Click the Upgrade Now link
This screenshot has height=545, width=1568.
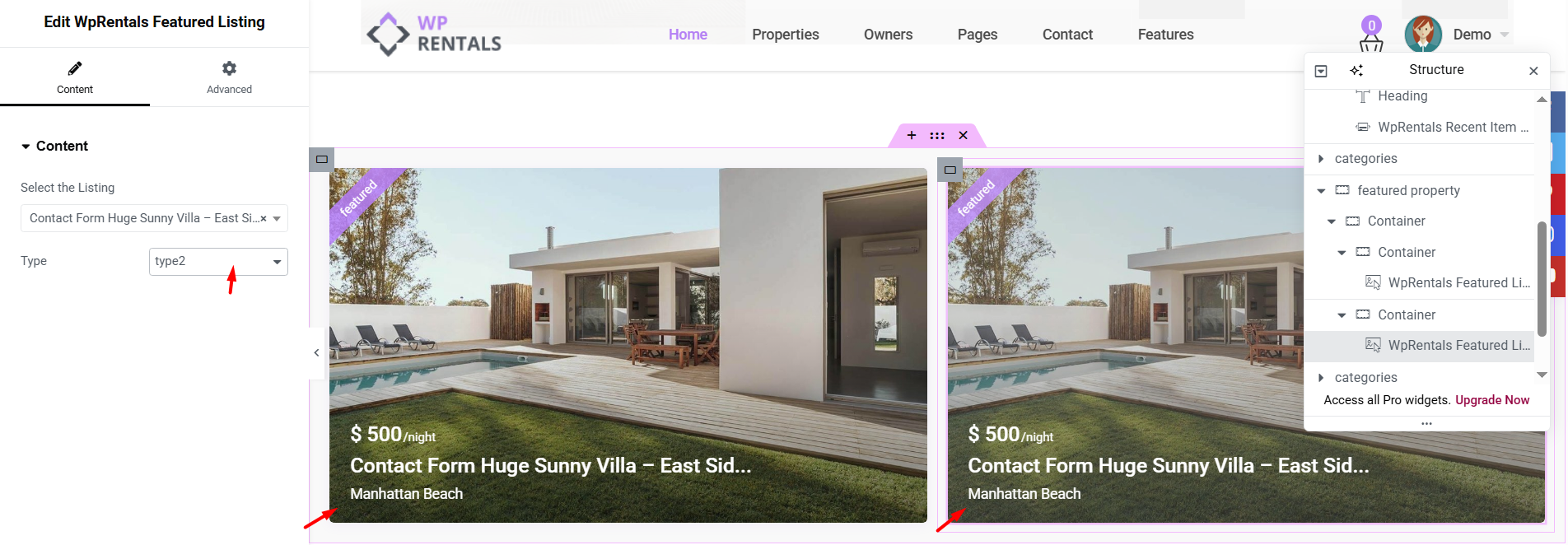[1492, 400]
